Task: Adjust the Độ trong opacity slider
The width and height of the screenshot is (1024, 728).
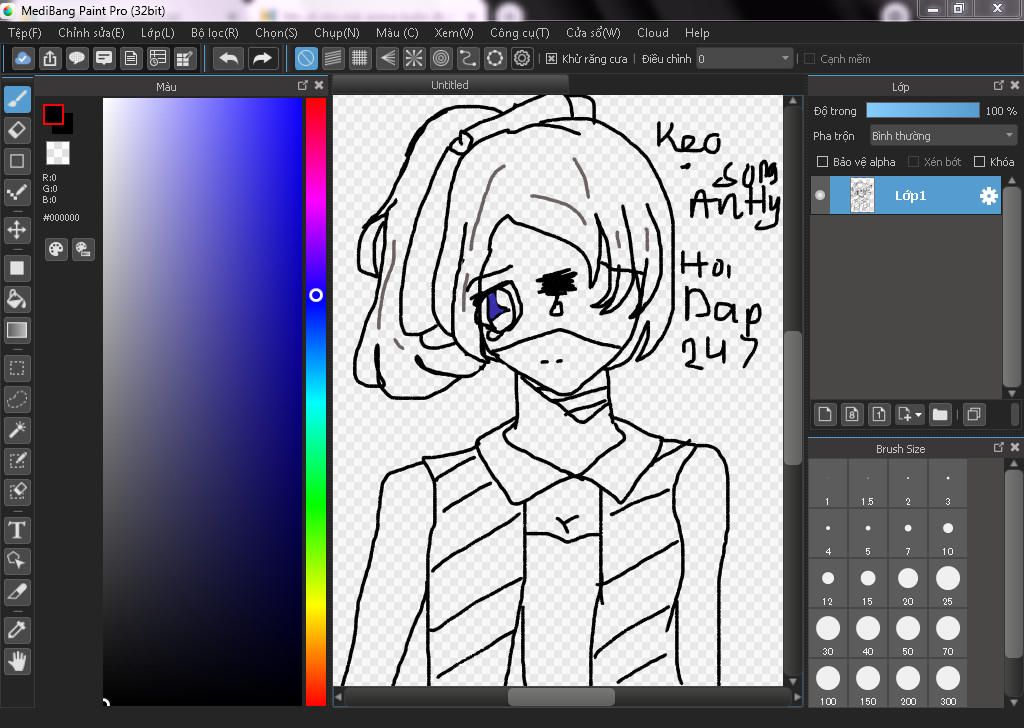Action: [x=923, y=110]
